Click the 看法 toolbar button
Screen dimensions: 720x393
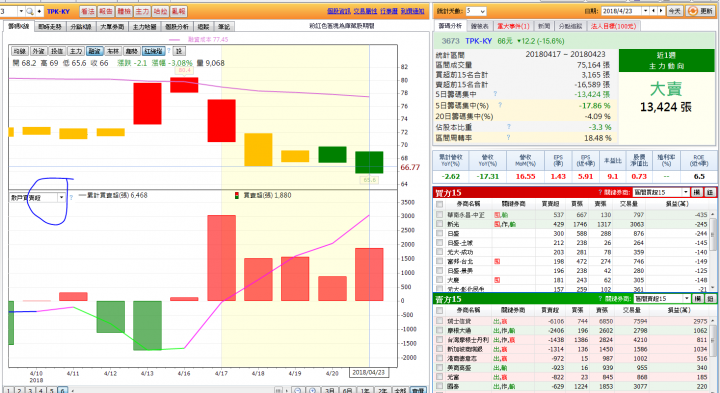[87, 11]
